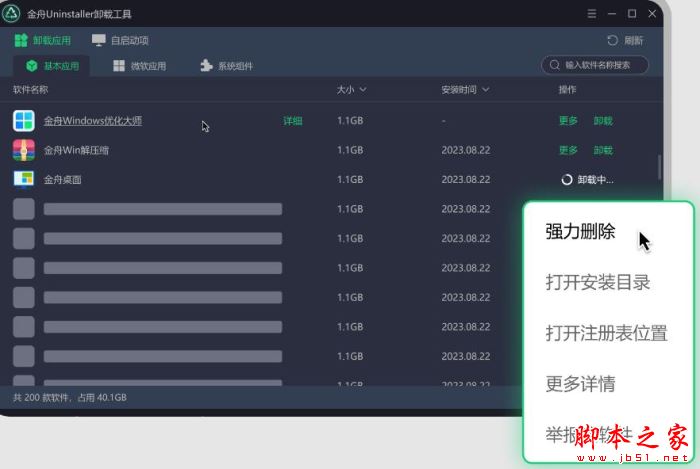Click 卸载 for 金舟Windows优化大师
The width and height of the screenshot is (700, 469).
tap(603, 121)
